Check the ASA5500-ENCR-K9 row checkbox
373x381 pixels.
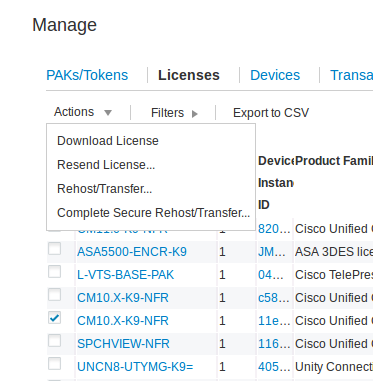tap(54, 249)
